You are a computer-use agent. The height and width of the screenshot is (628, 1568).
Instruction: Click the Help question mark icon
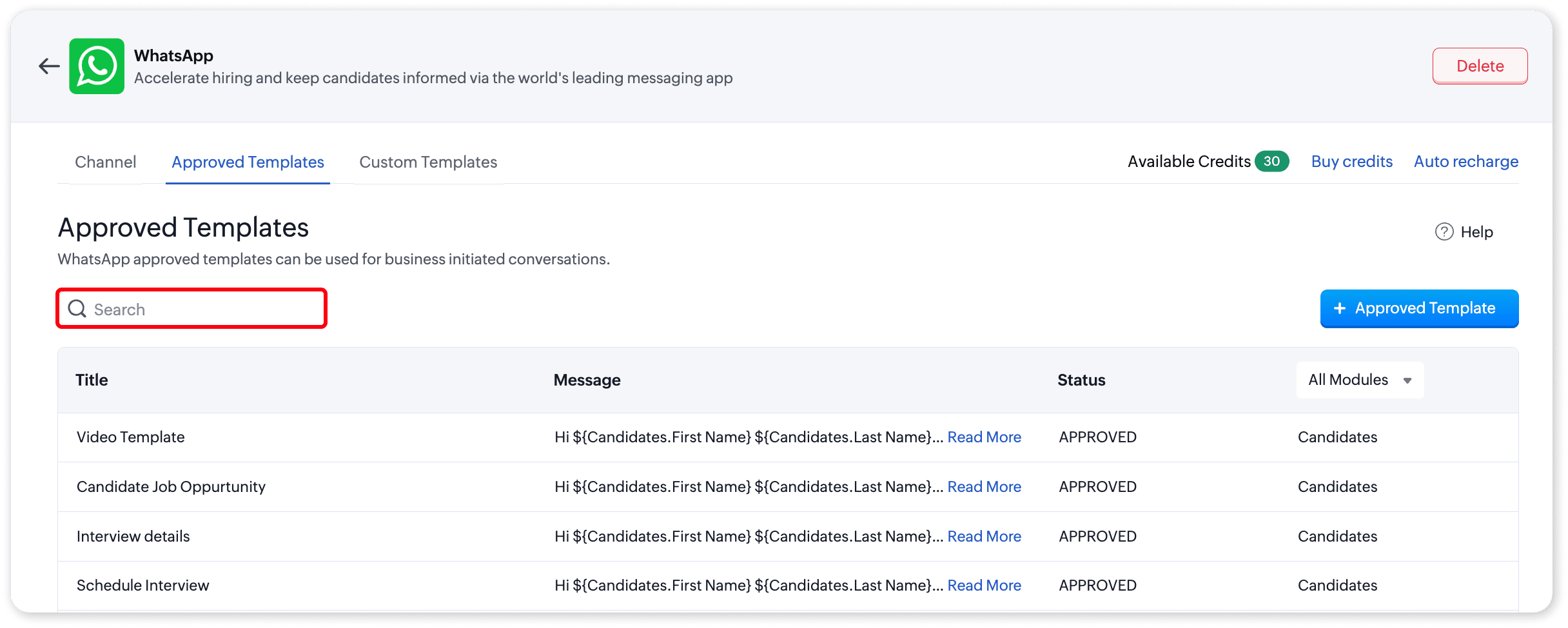(1444, 231)
